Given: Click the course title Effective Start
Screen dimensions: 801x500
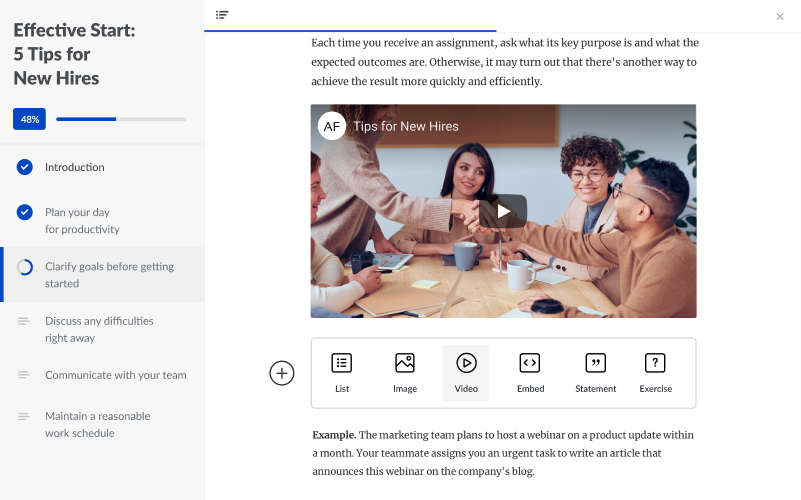Looking at the screenshot, I should point(75,54).
